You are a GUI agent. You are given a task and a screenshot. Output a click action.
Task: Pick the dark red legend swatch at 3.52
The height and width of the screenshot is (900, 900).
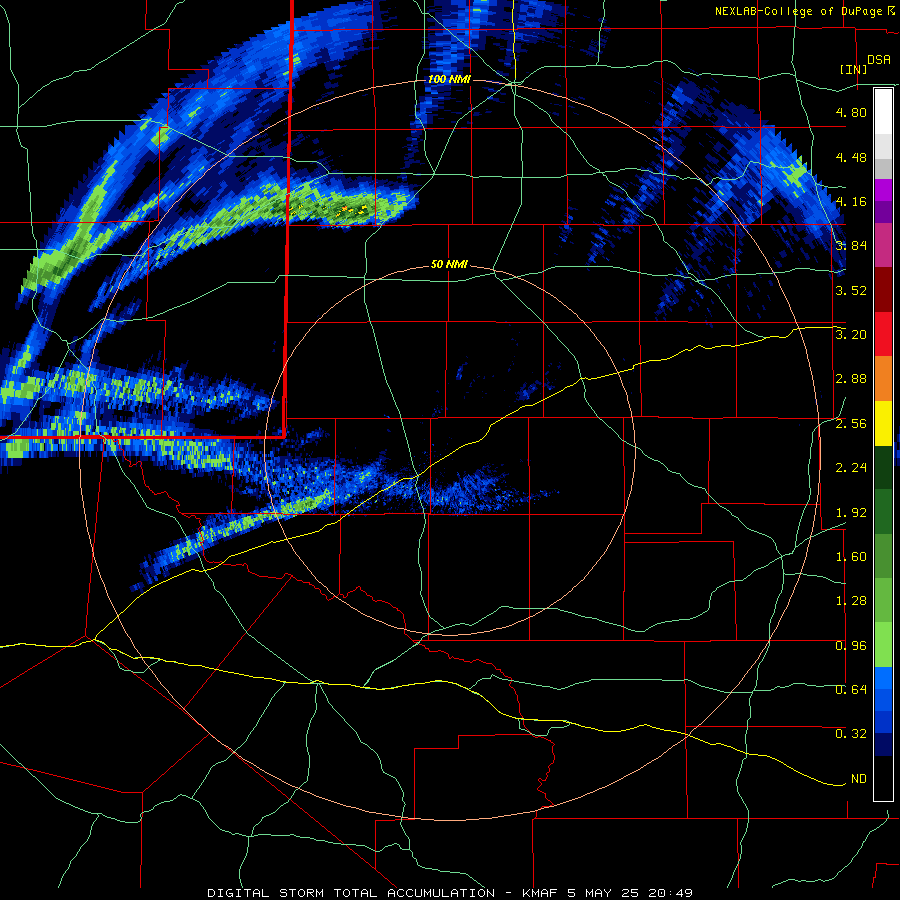[x=883, y=290]
